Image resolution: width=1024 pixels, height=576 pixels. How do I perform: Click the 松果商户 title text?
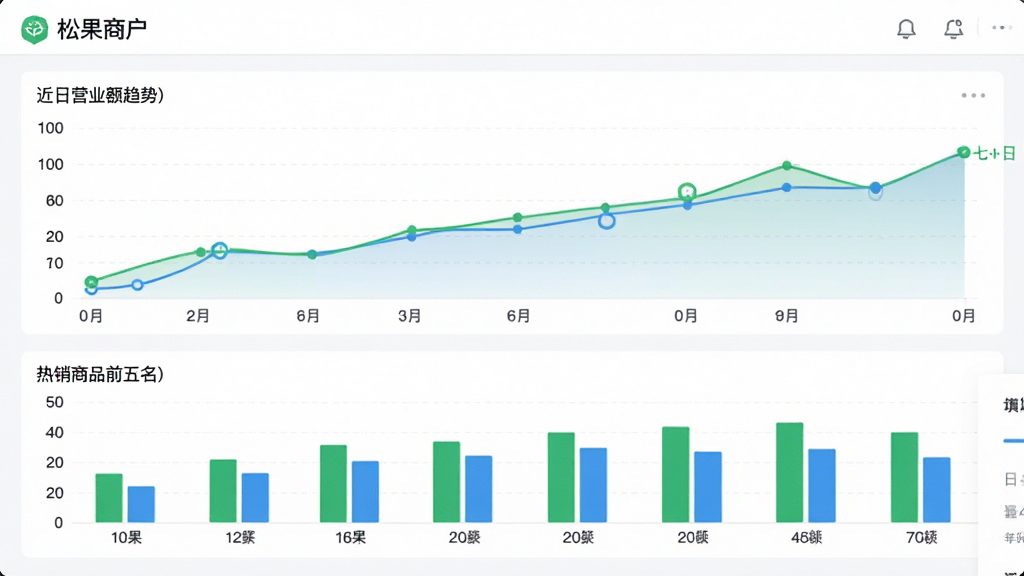pyautogui.click(x=102, y=29)
